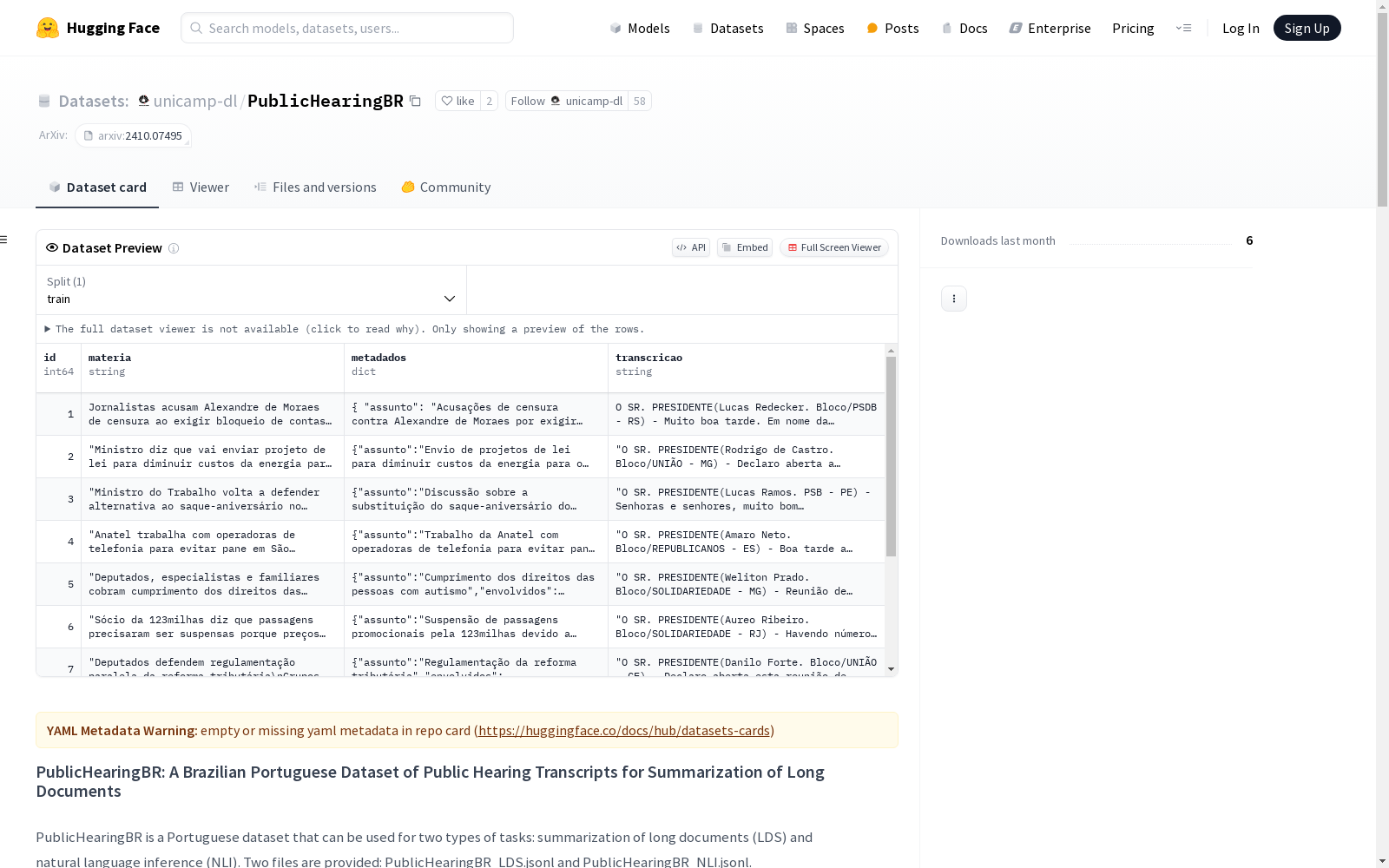Open the Pricing page link
Viewport: 1389px width, 868px height.
tap(1133, 28)
